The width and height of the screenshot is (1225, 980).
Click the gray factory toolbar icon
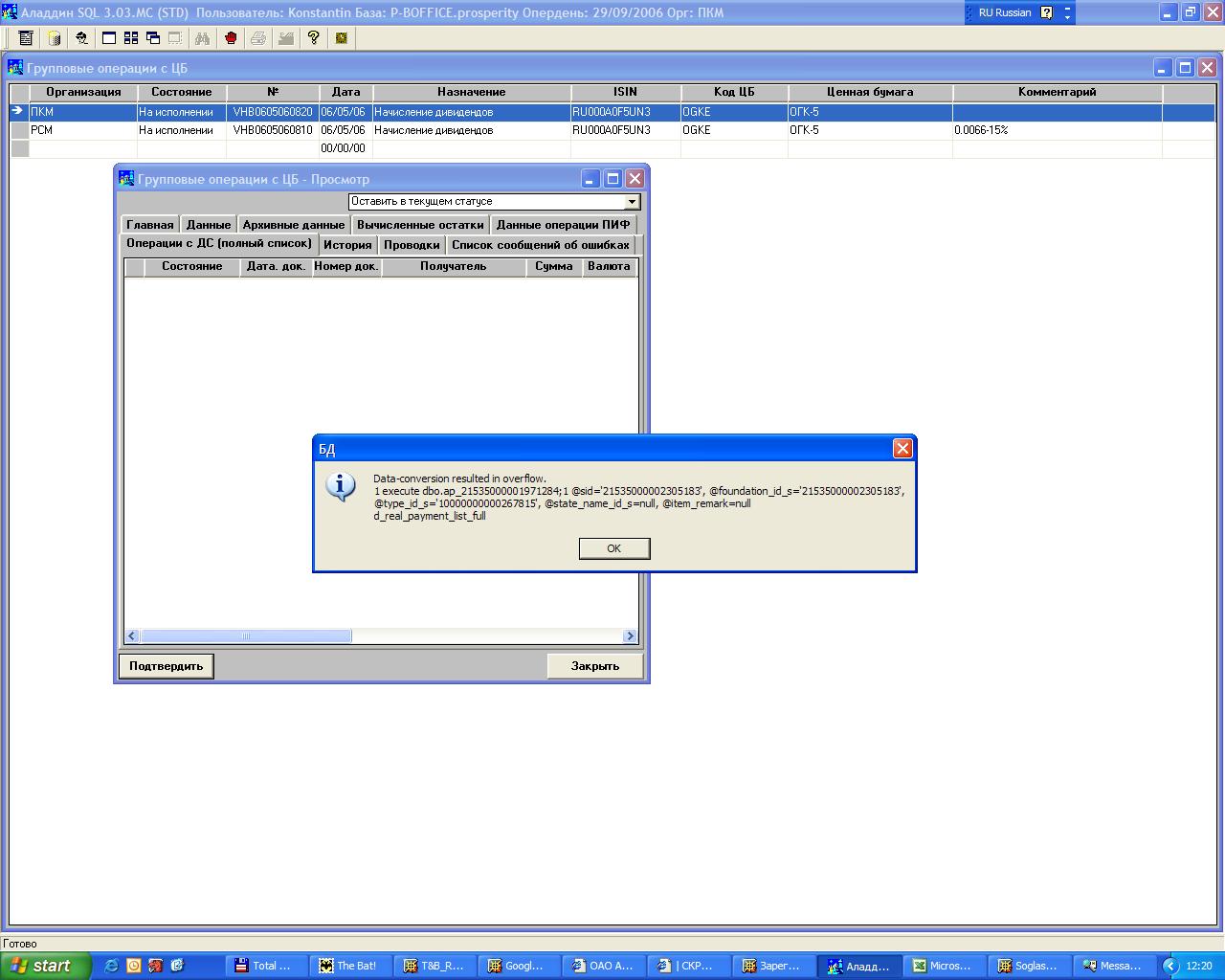pos(286,38)
